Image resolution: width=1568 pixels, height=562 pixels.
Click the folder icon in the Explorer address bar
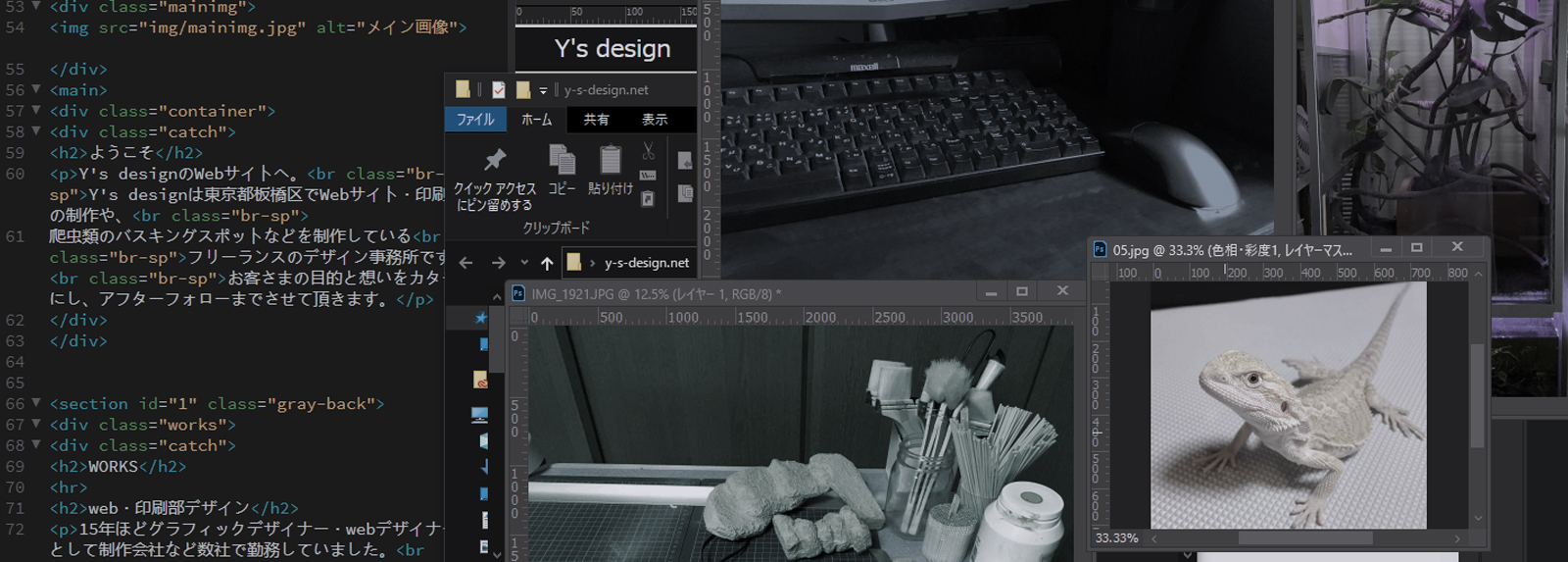tap(574, 262)
